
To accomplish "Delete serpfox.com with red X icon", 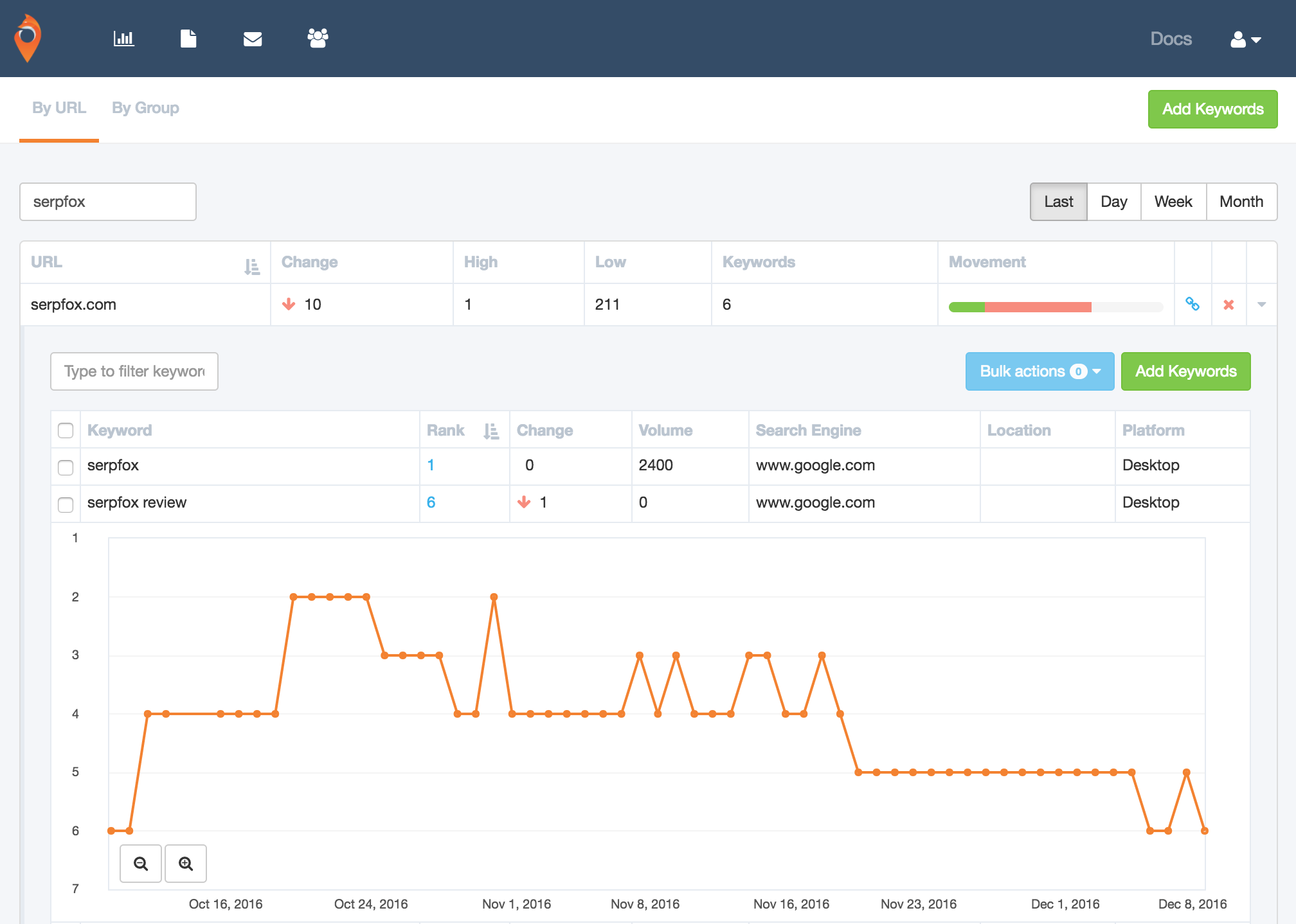I will [x=1228, y=305].
